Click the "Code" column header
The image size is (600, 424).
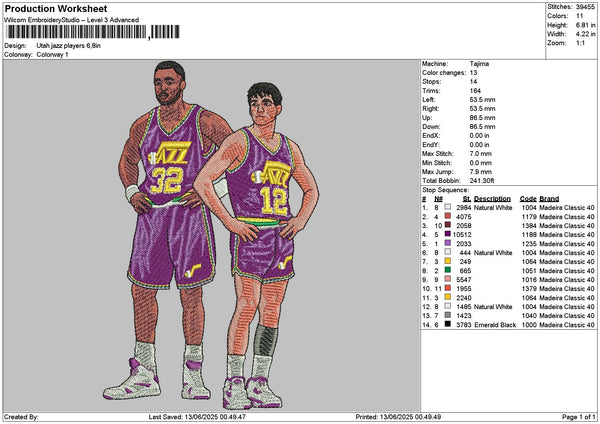pyautogui.click(x=528, y=199)
